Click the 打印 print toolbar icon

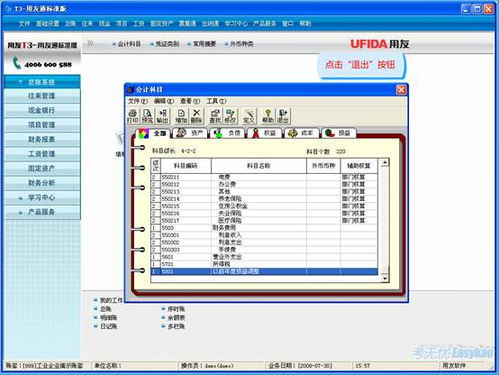(x=132, y=116)
